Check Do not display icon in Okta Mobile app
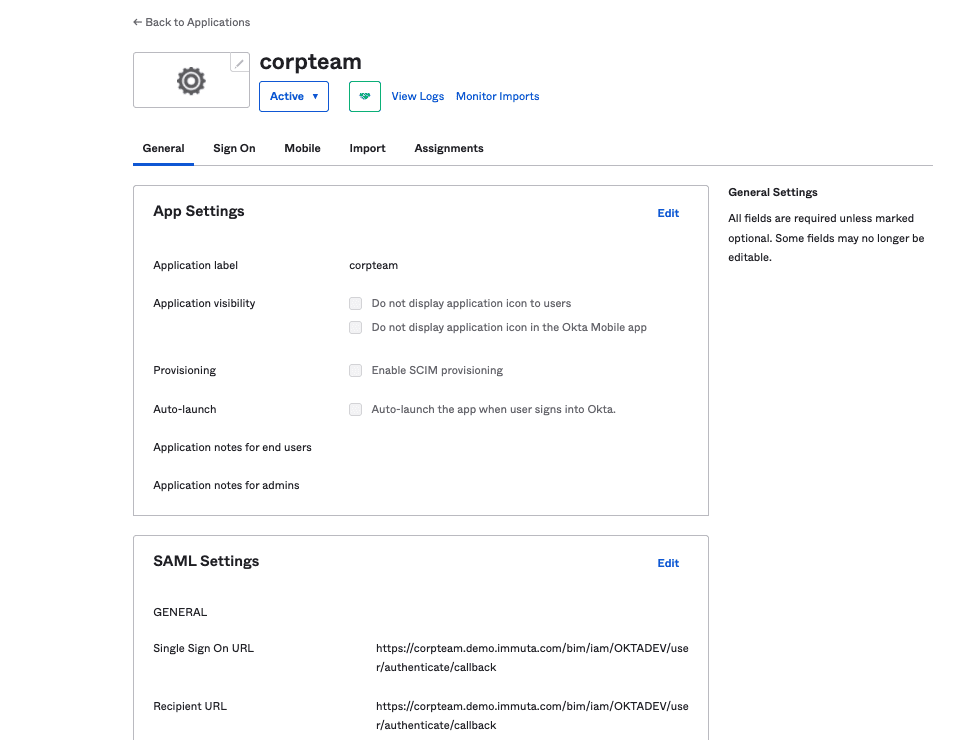Image resolution: width=968 pixels, height=740 pixels. tap(356, 327)
